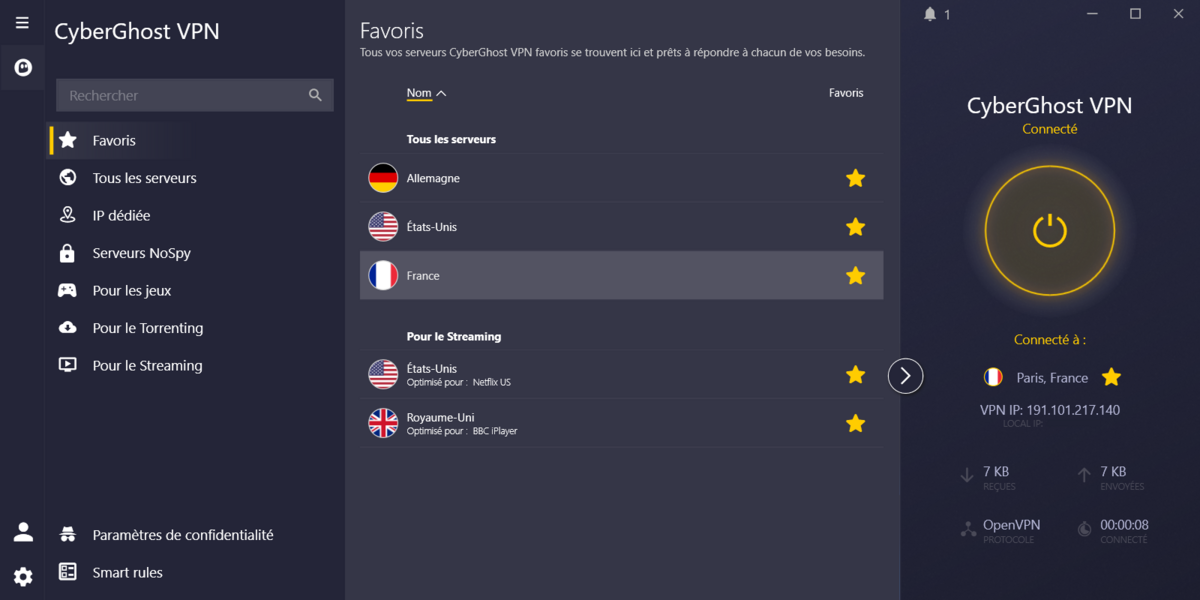The width and height of the screenshot is (1200, 600).
Task: Collapse the server panel with arrow button
Action: tap(905, 376)
